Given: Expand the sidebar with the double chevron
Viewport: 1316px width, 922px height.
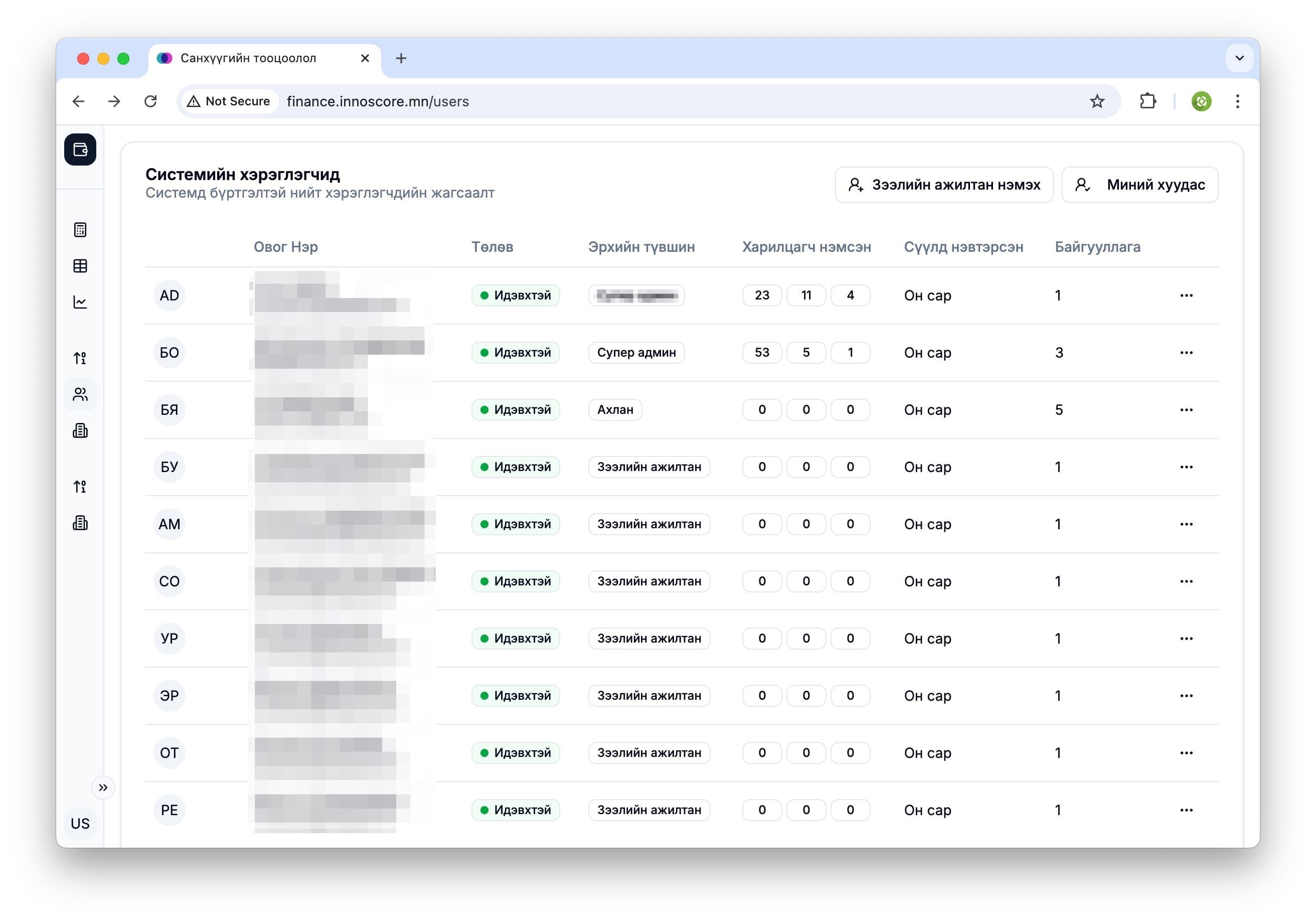Looking at the screenshot, I should click(x=103, y=787).
